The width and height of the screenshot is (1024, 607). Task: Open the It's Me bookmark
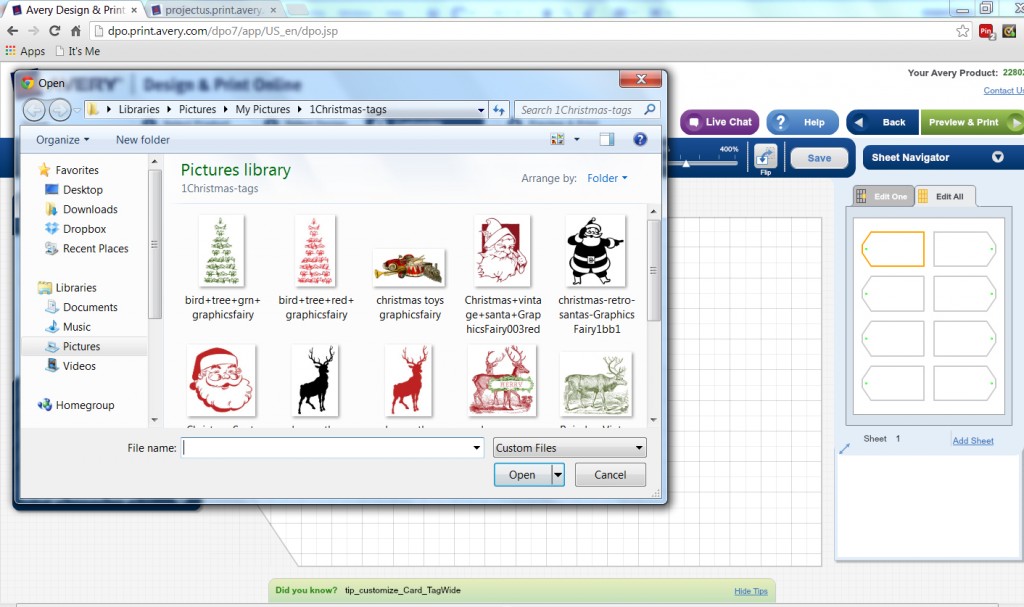click(78, 51)
